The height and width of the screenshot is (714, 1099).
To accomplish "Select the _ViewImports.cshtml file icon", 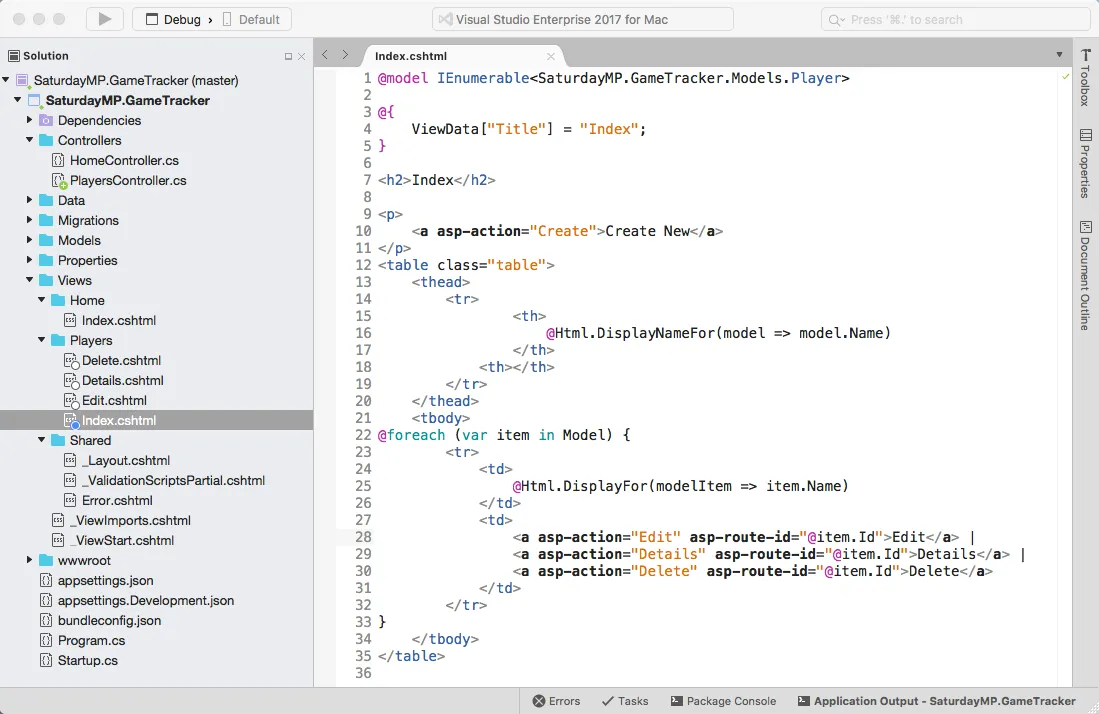I will pos(58,521).
